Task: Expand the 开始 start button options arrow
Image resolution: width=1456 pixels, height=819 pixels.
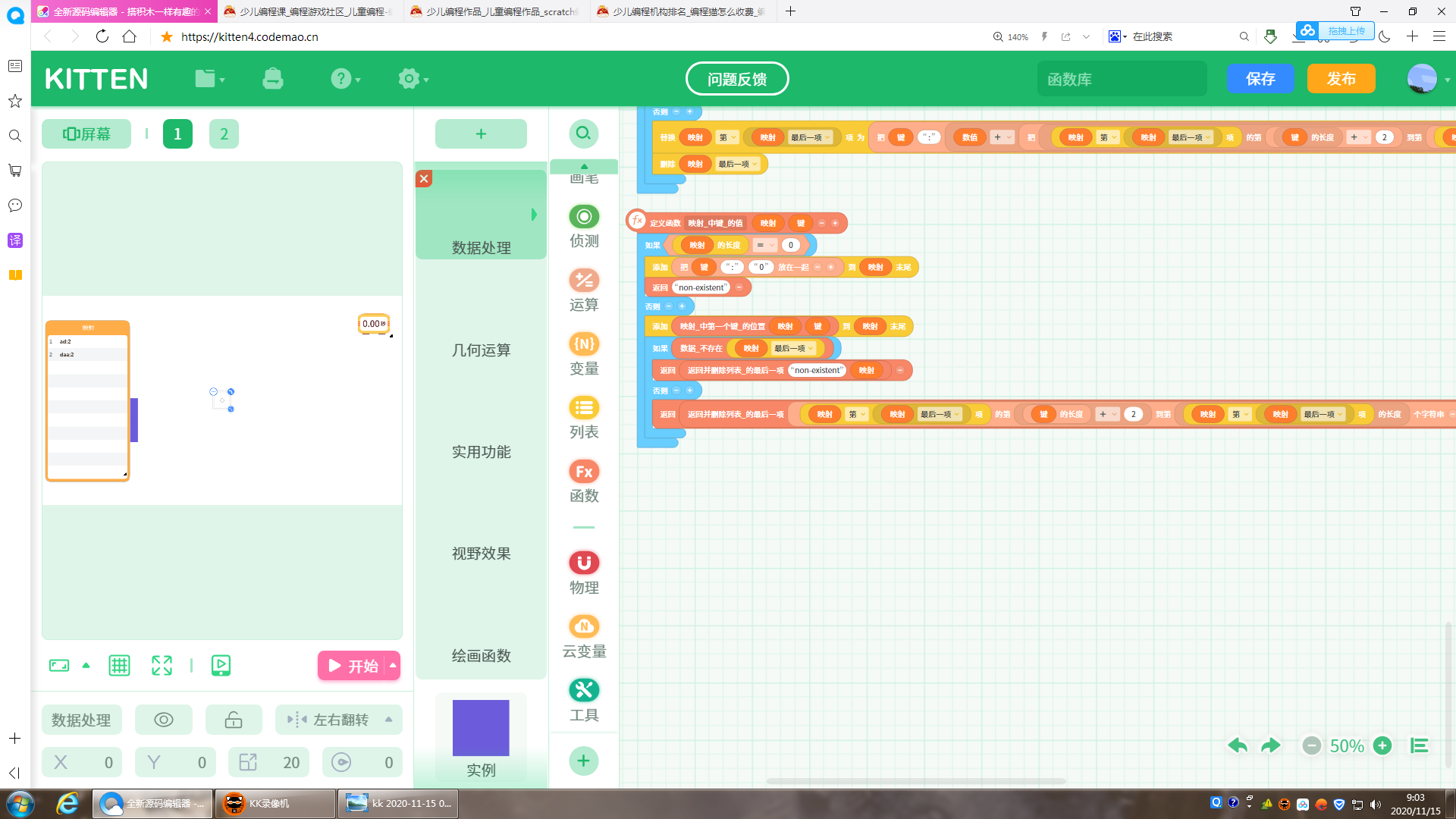Action: point(393,665)
